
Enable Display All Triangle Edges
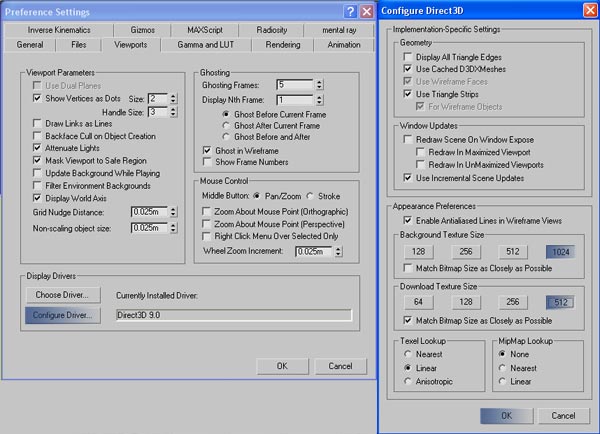point(407,59)
